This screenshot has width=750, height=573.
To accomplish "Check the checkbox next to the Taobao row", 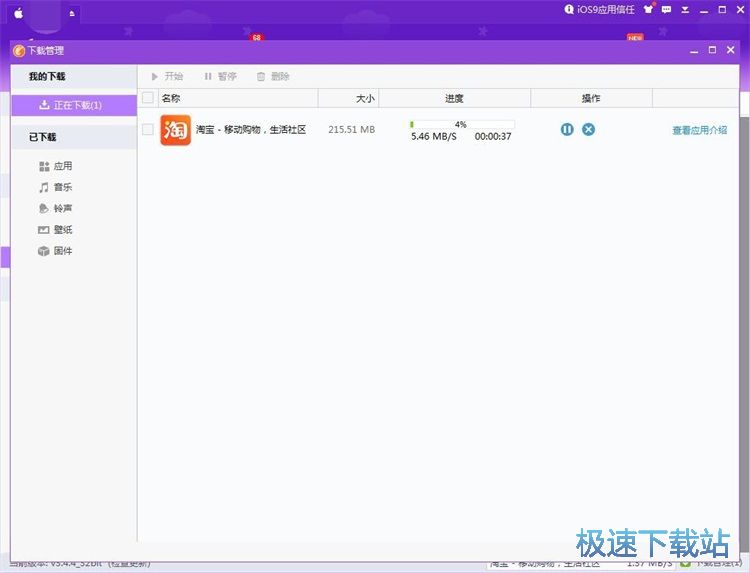I will click(148, 130).
